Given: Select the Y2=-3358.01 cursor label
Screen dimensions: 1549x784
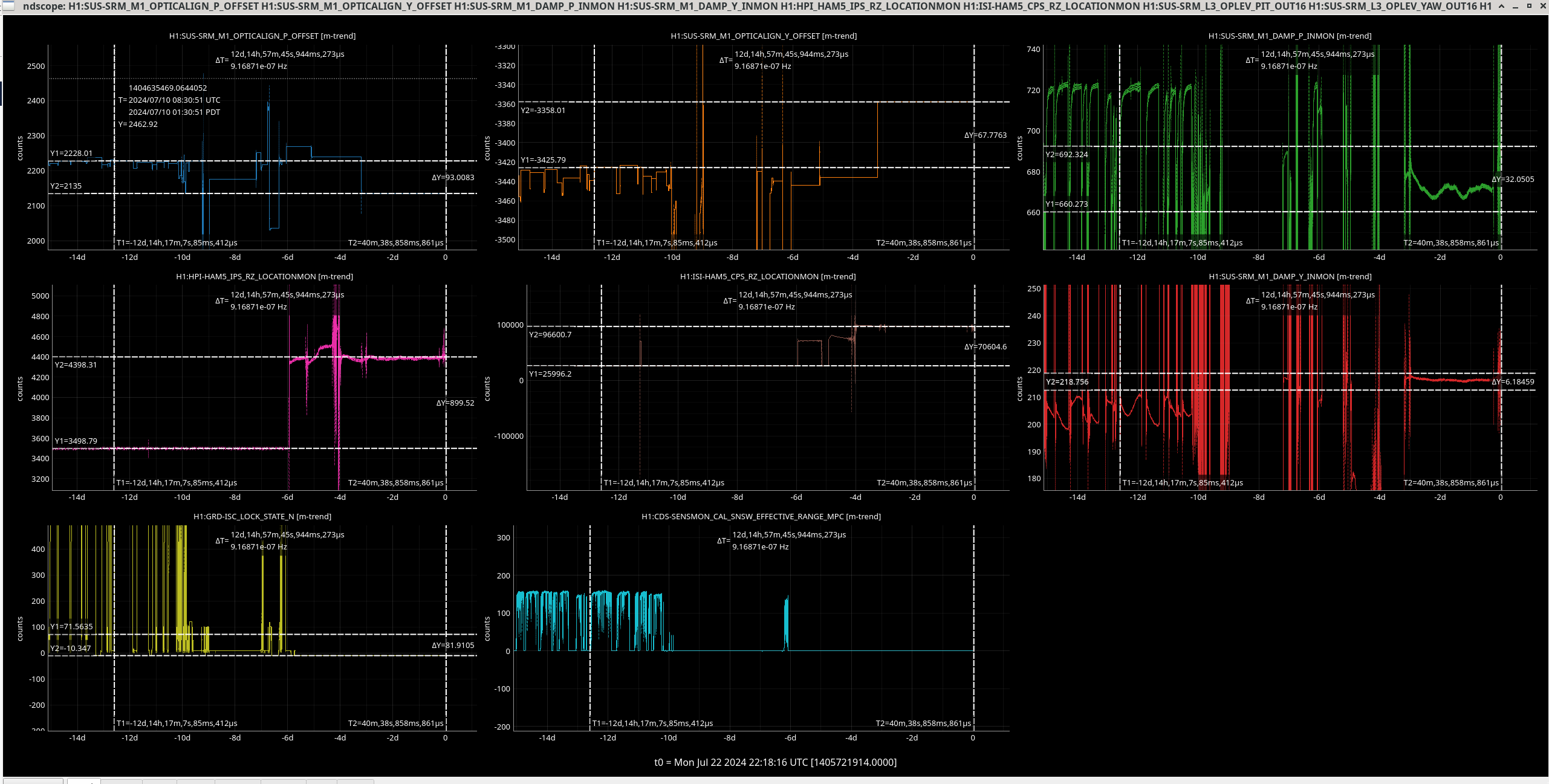Looking at the screenshot, I should coord(543,111).
